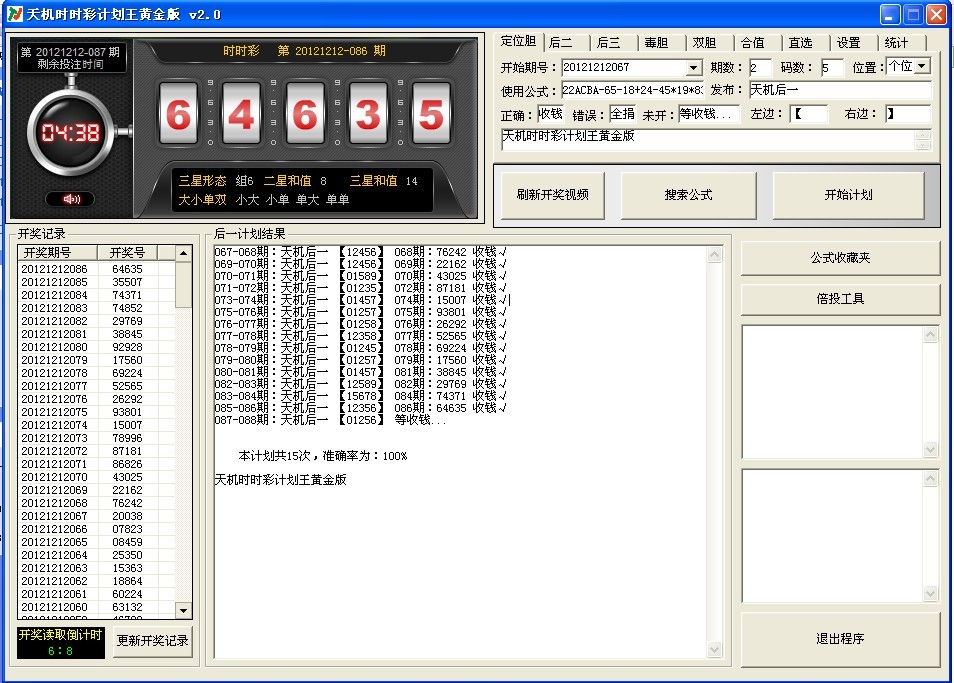Click the 左边 bracket input field
954x683 pixels.
click(x=809, y=114)
